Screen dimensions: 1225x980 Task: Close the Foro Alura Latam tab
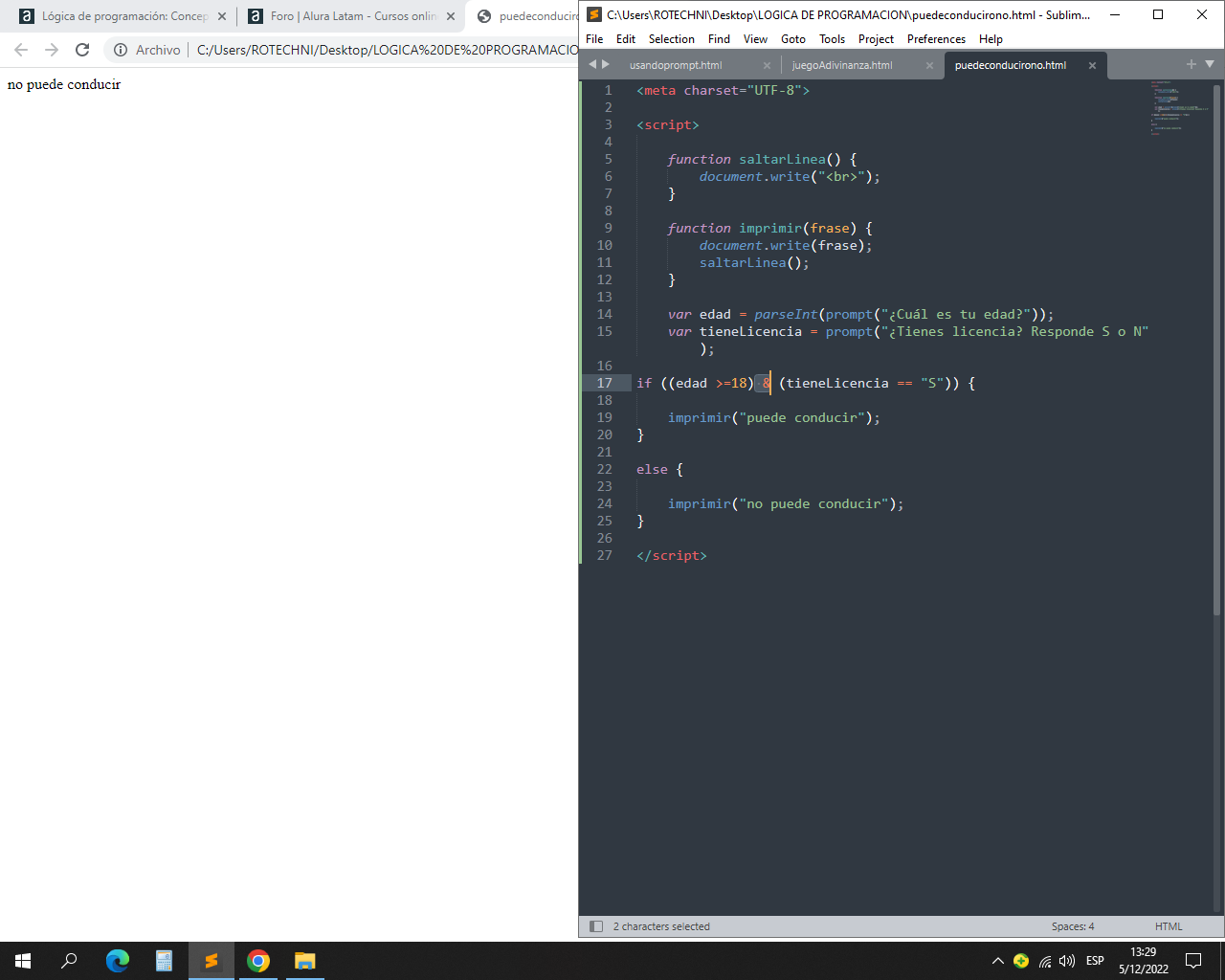(x=451, y=16)
